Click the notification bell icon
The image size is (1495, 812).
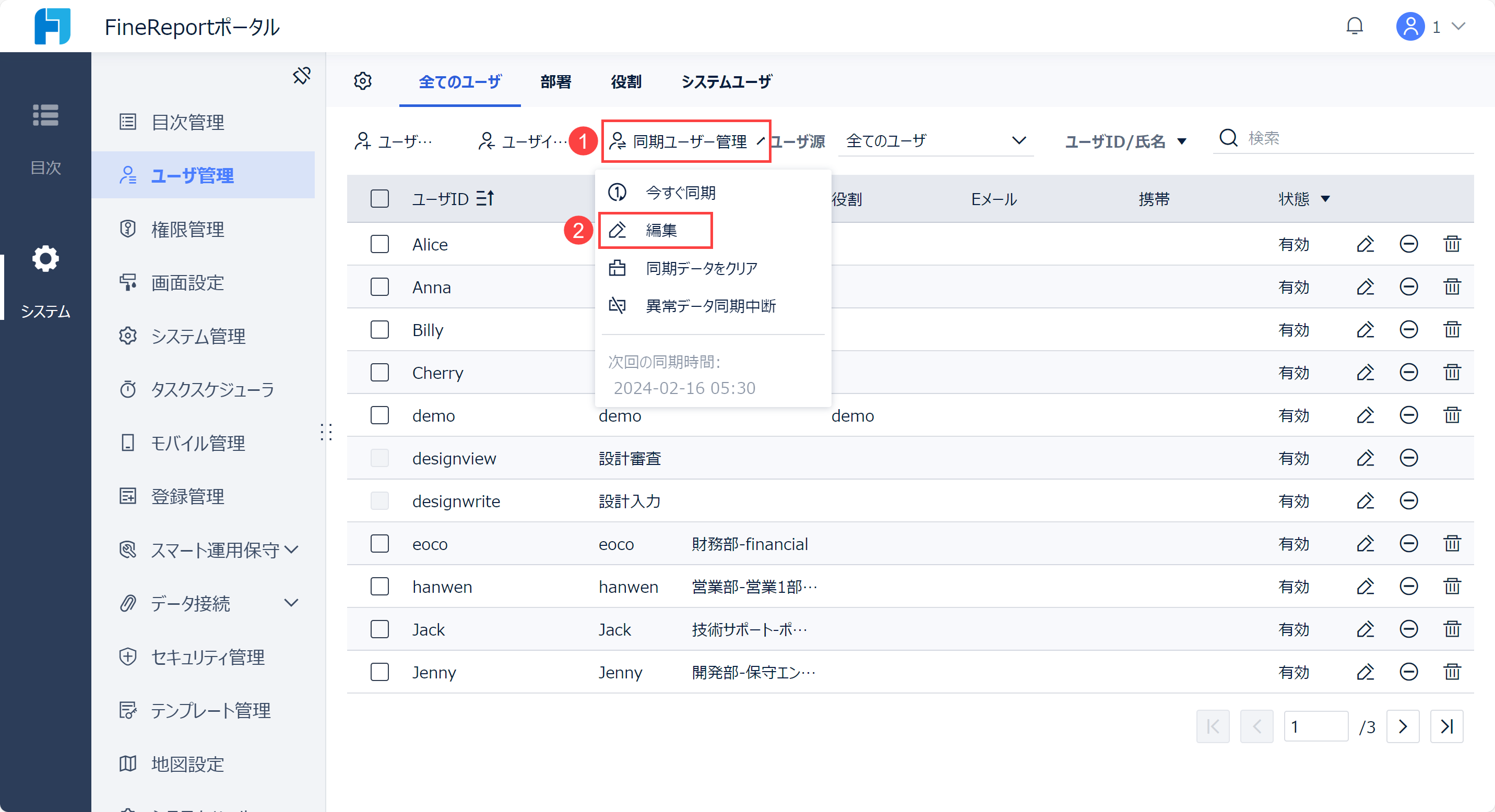[1354, 26]
